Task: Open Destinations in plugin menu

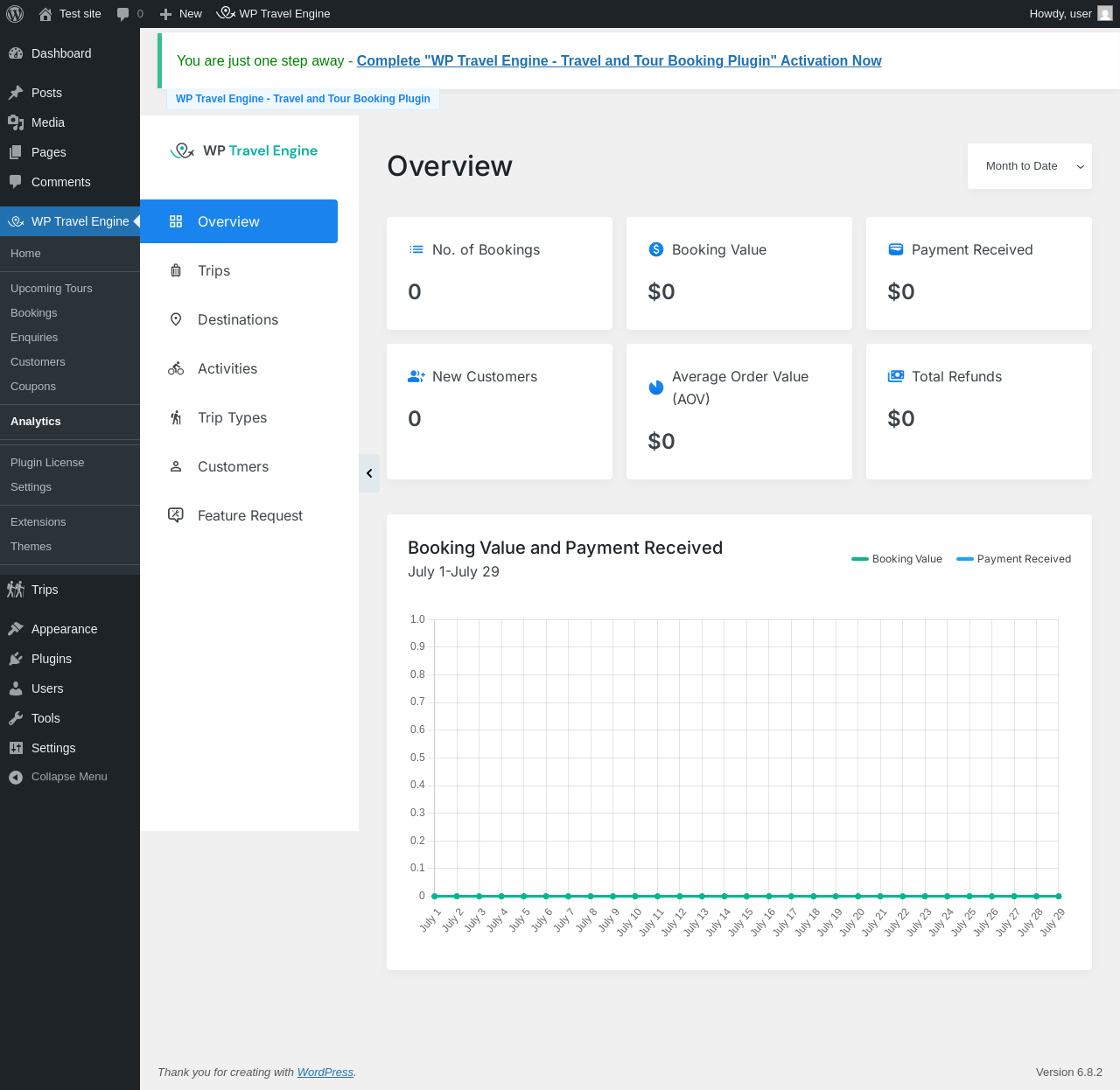Action: pos(239,319)
